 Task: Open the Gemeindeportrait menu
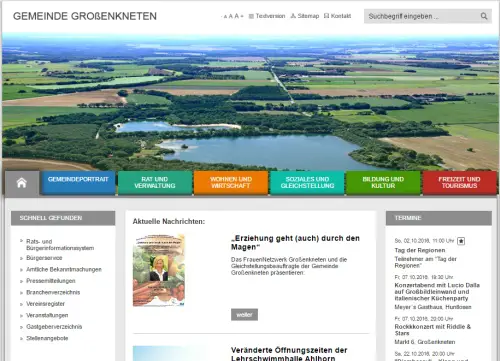click(78, 182)
